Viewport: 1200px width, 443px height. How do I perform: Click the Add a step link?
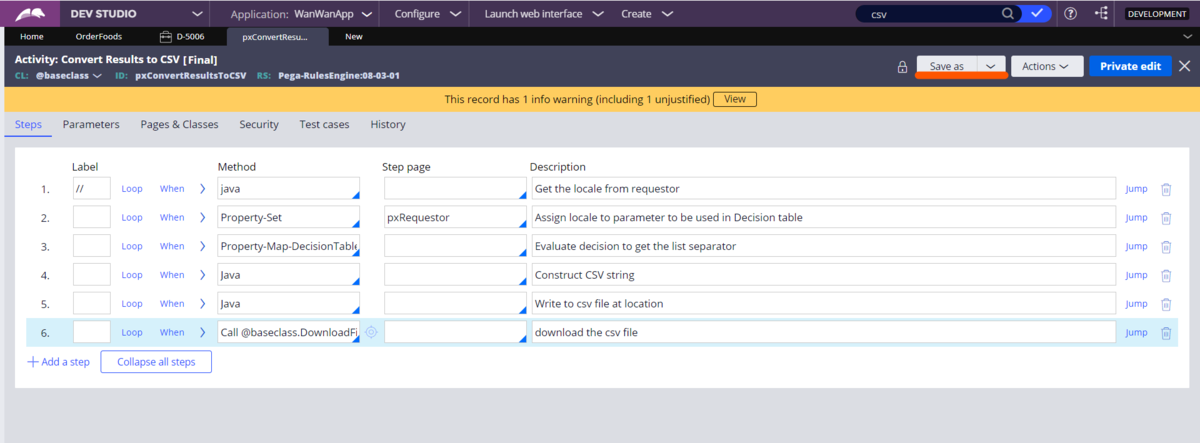pyautogui.click(x=58, y=362)
